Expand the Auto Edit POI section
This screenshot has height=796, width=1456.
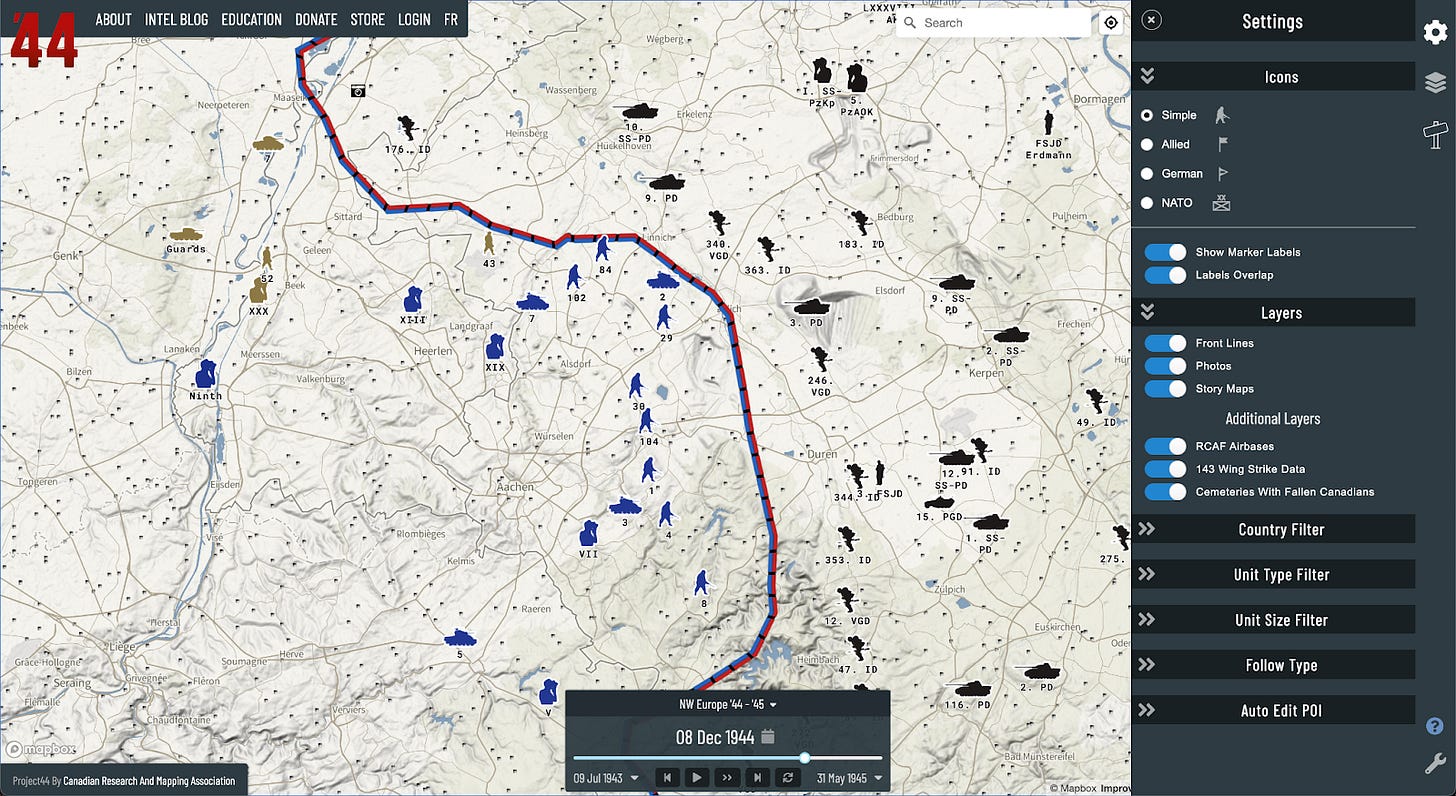point(1274,710)
